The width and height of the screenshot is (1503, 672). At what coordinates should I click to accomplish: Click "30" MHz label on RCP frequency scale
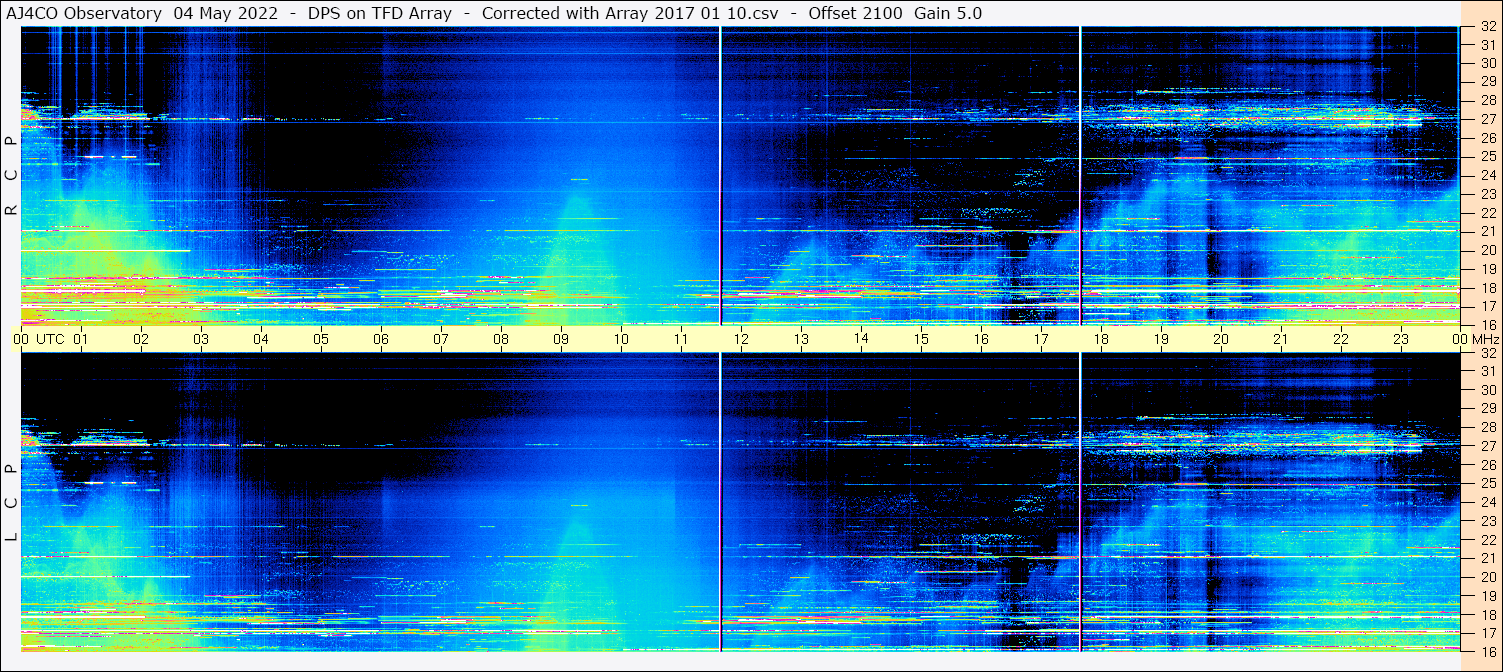(x=1487, y=63)
